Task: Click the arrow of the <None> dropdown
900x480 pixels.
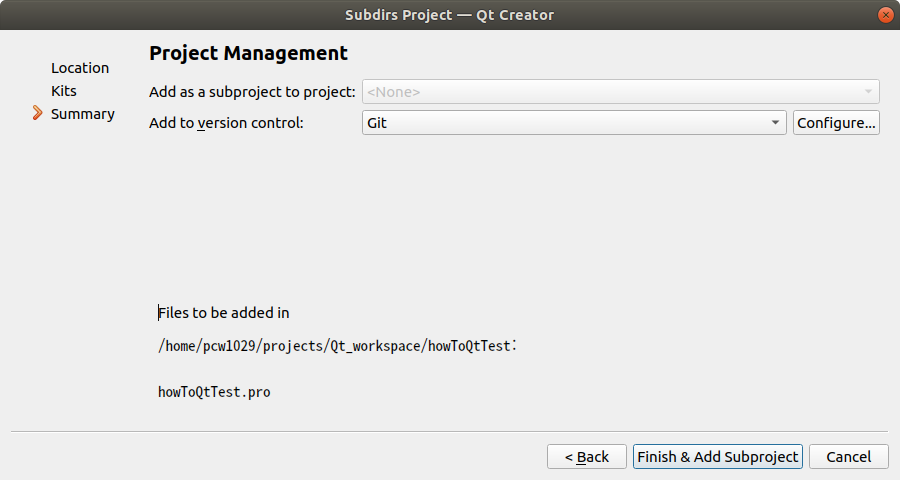Action: coord(868,92)
